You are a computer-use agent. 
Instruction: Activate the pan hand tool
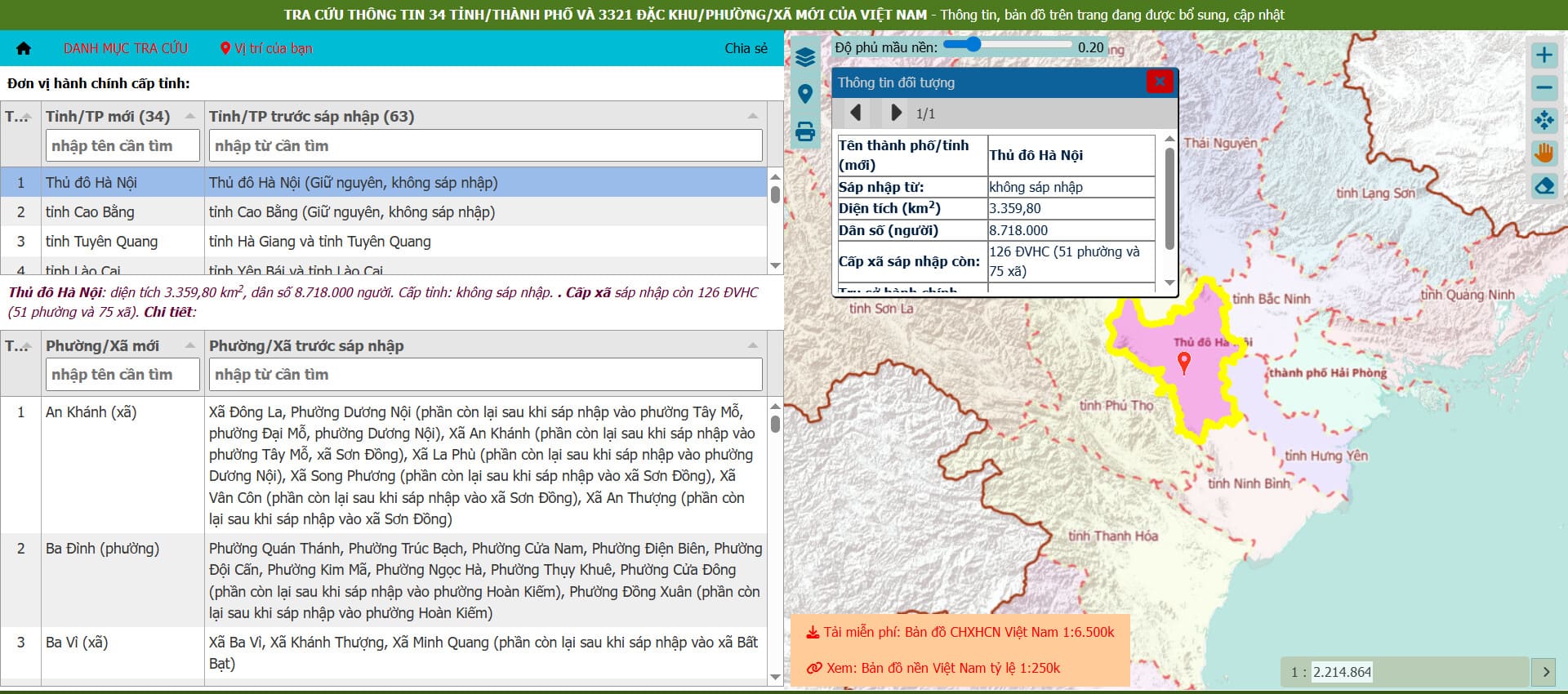click(x=1543, y=153)
